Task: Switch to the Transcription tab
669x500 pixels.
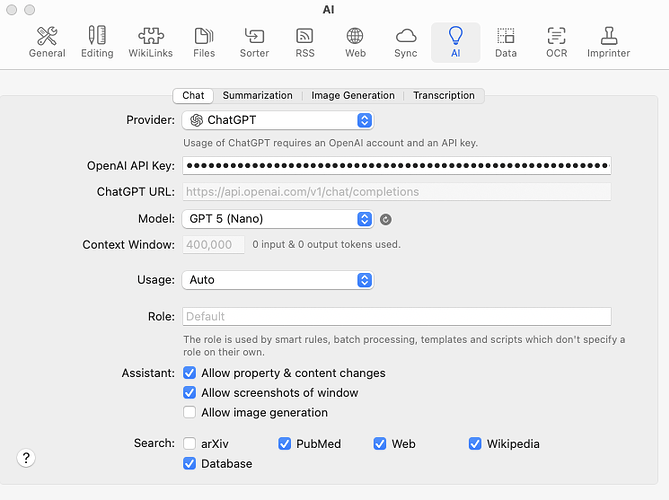Action: (444, 96)
